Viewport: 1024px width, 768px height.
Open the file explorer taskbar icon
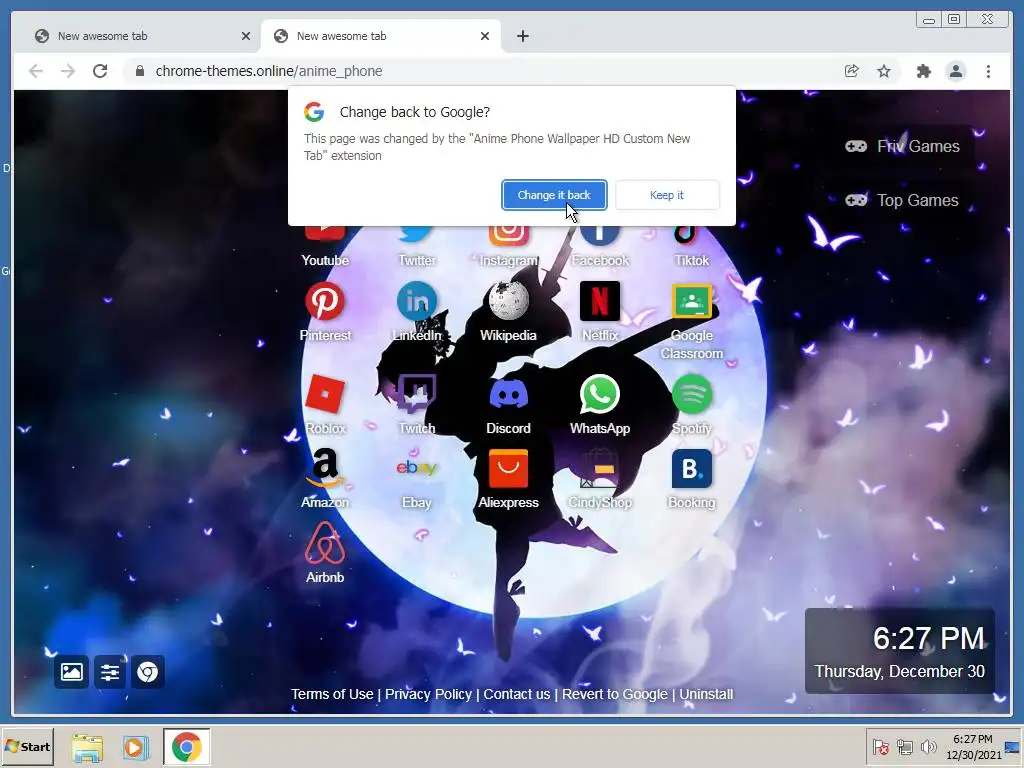pyautogui.click(x=87, y=747)
